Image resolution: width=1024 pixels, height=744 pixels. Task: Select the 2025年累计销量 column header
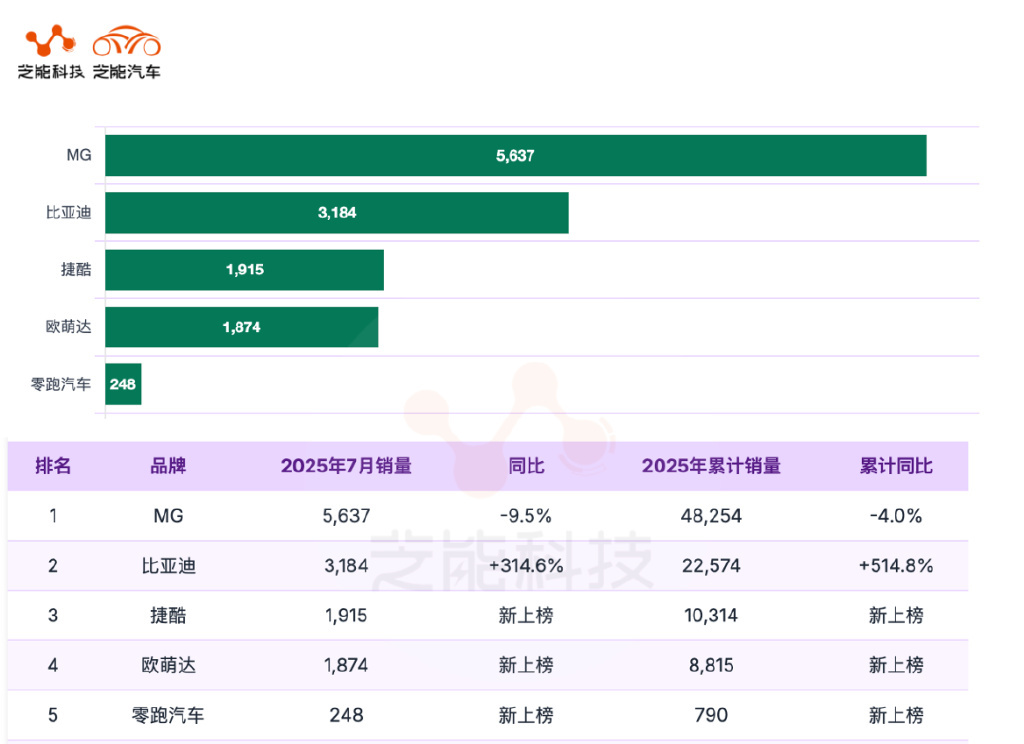711,466
